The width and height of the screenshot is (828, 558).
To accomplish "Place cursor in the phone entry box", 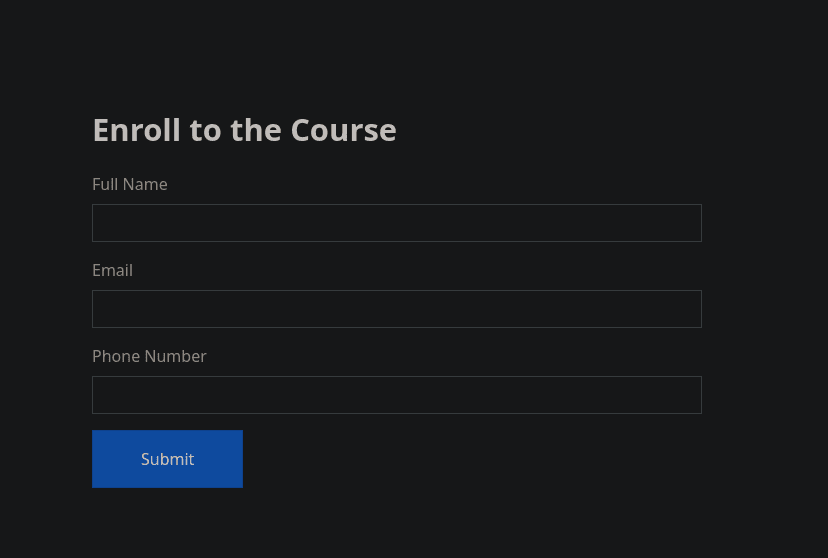I will [396, 395].
